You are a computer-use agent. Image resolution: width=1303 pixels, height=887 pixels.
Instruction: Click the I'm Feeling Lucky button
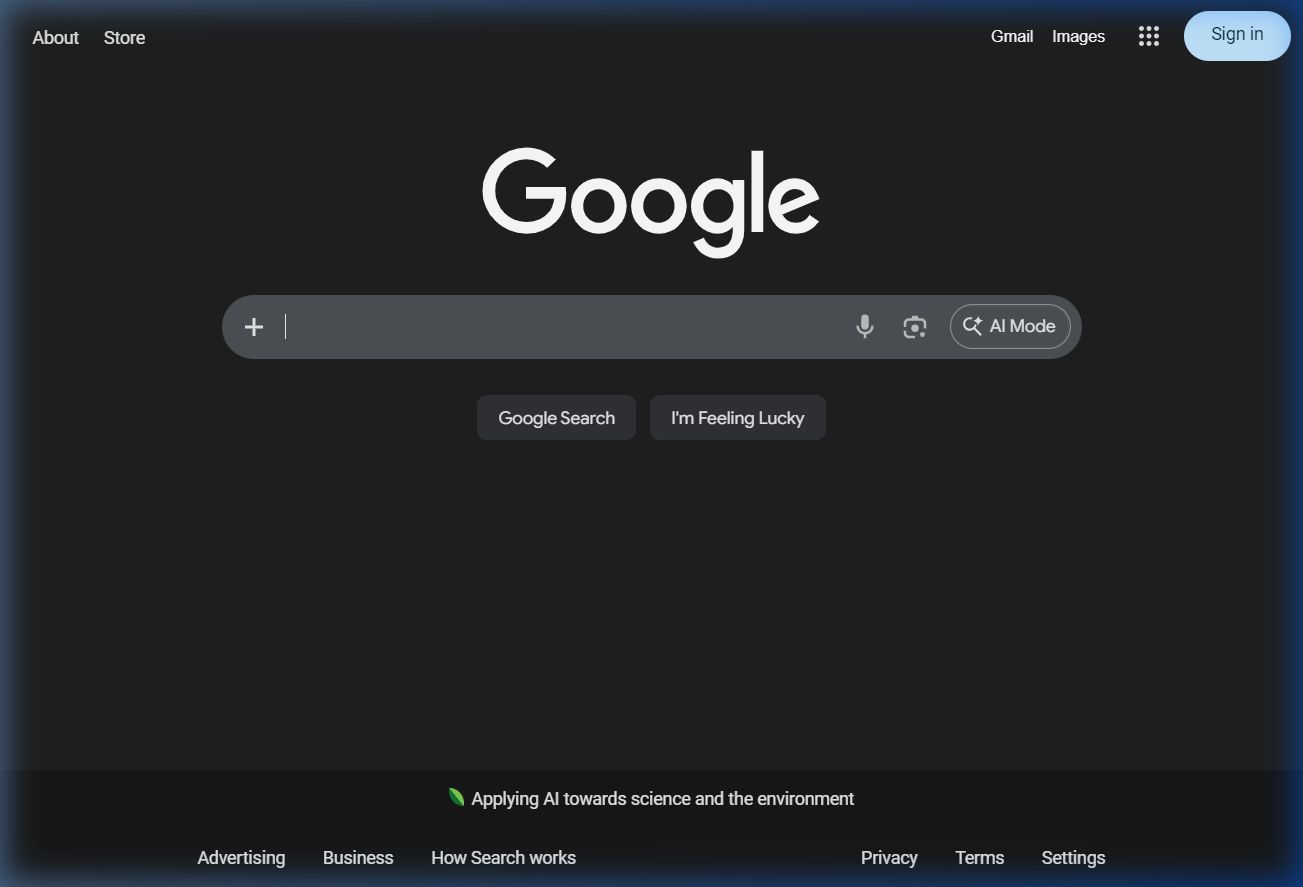(x=737, y=418)
